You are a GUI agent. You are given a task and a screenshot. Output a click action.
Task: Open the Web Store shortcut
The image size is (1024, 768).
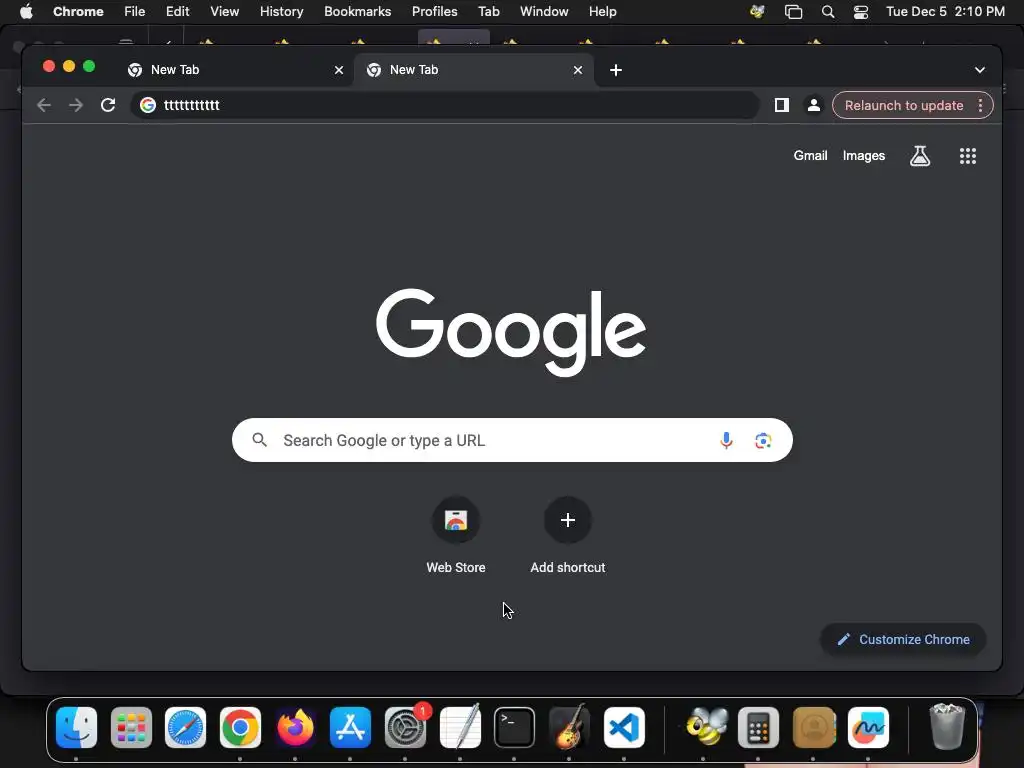(456, 520)
